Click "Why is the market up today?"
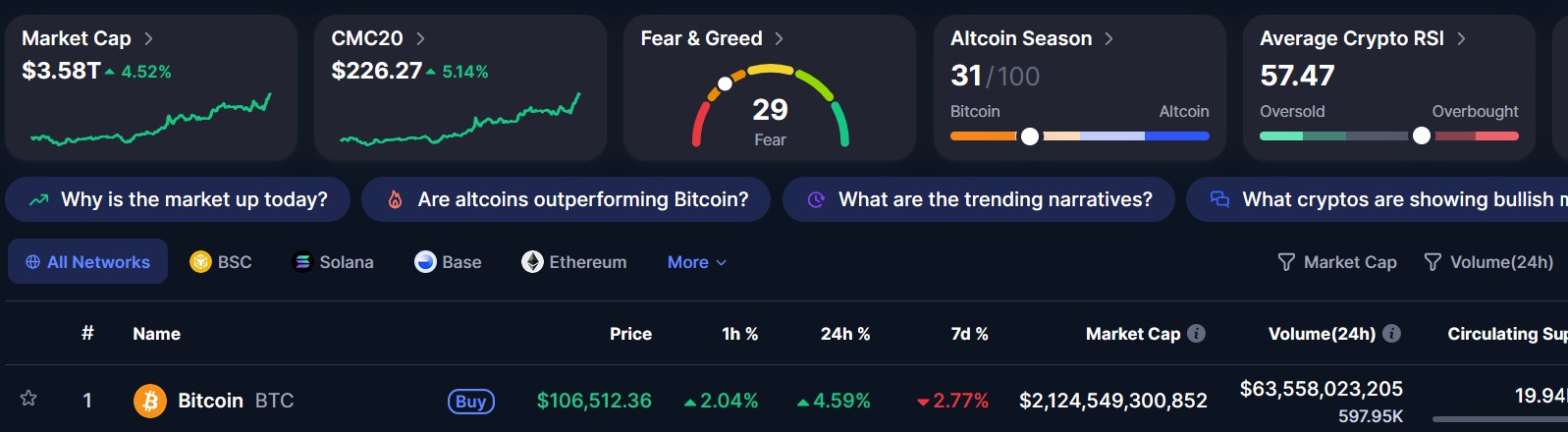Screen dimensions: 1568x432 [178, 199]
